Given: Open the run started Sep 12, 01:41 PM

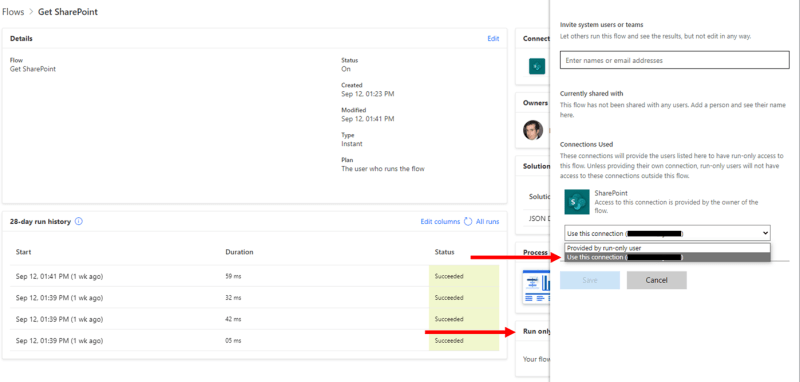Looking at the screenshot, I should click(60, 276).
